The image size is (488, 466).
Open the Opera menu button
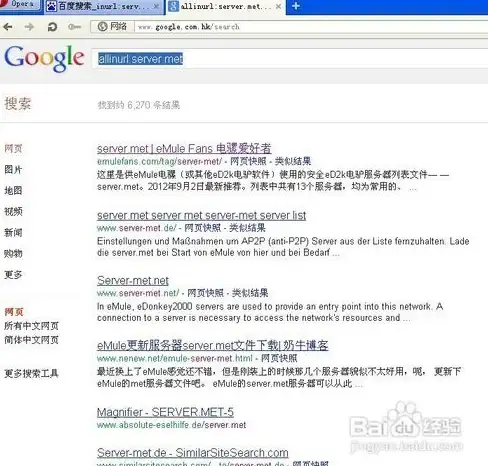coord(20,5)
